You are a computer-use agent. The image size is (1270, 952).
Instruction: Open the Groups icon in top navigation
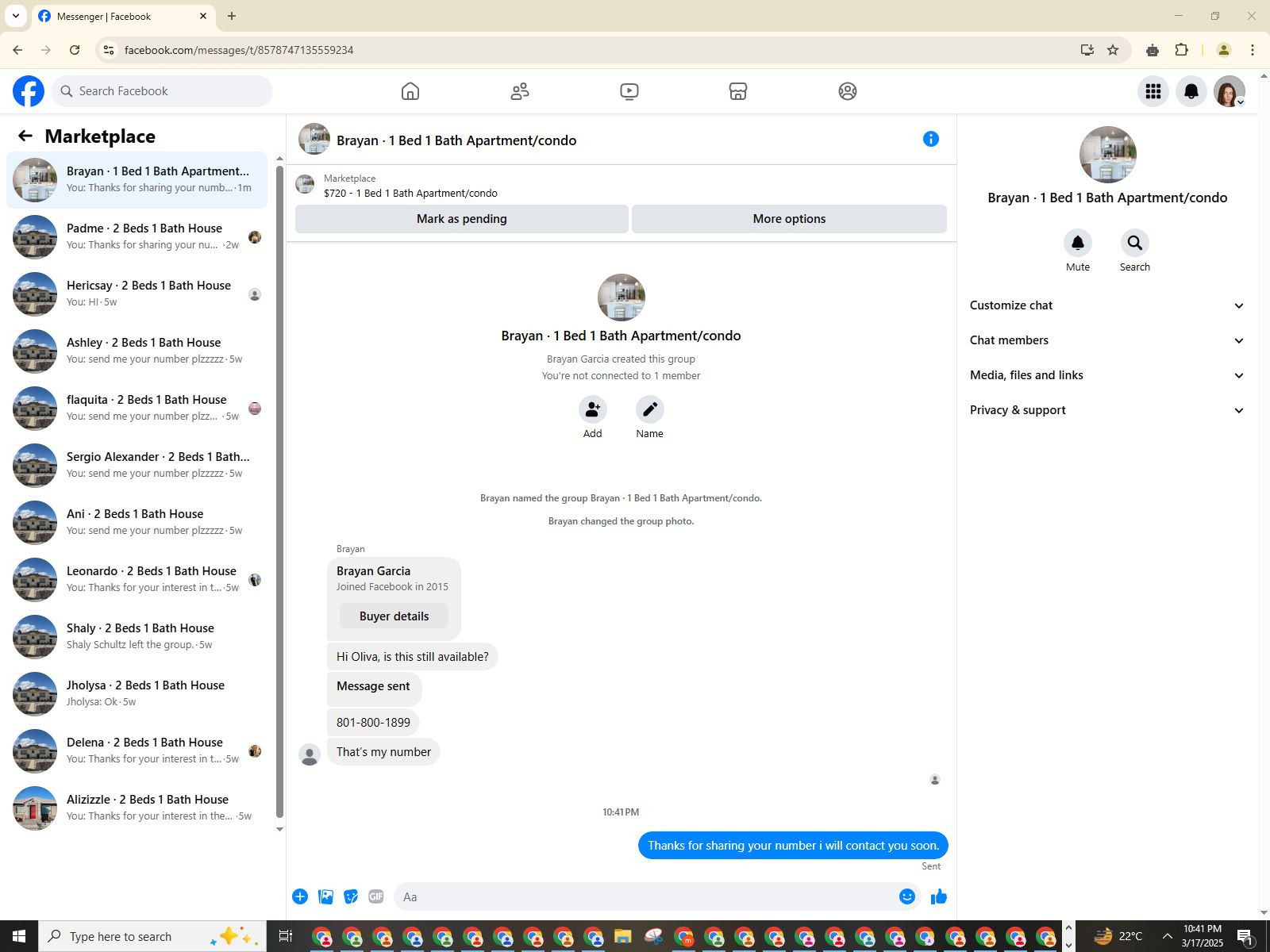[848, 91]
